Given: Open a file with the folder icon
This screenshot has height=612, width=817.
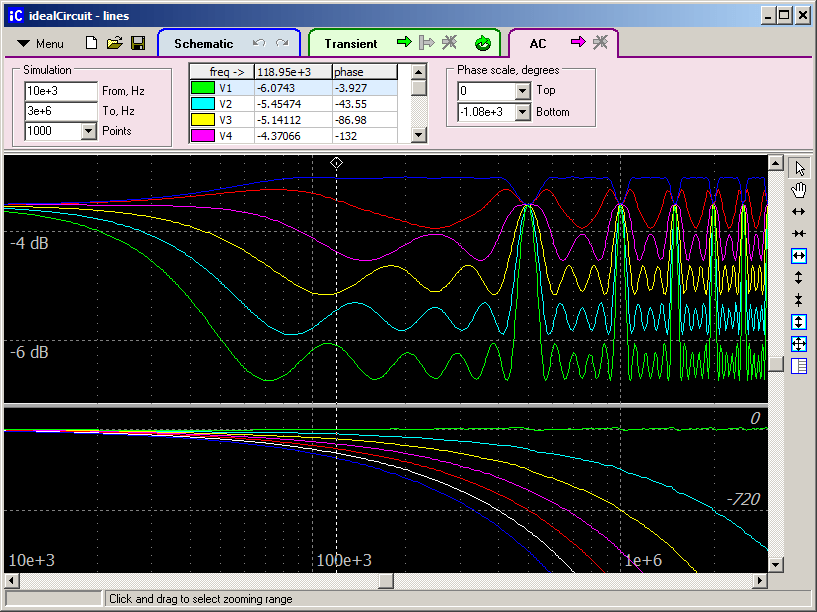Looking at the screenshot, I should point(115,43).
